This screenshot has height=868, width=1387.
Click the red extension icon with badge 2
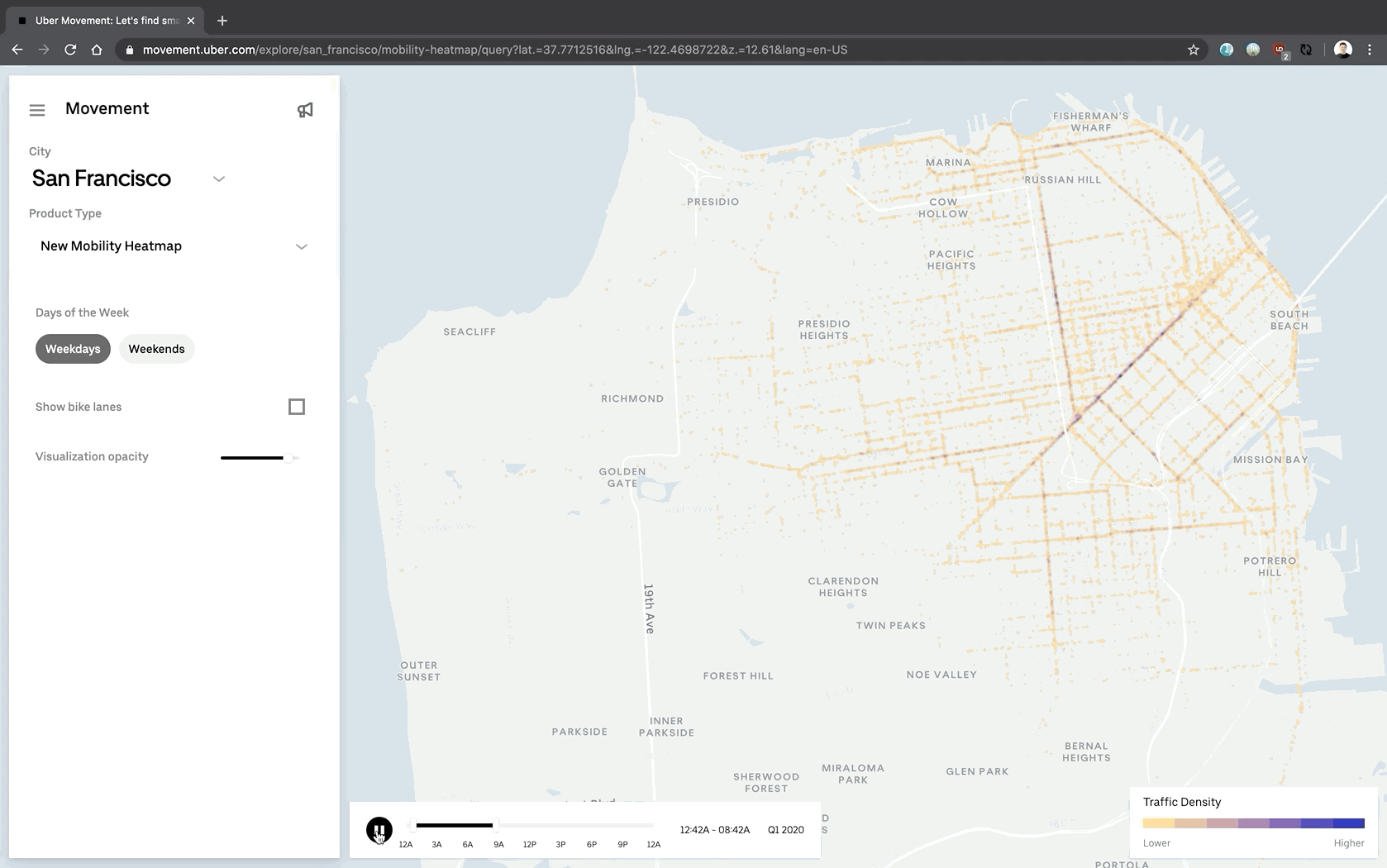1280,50
